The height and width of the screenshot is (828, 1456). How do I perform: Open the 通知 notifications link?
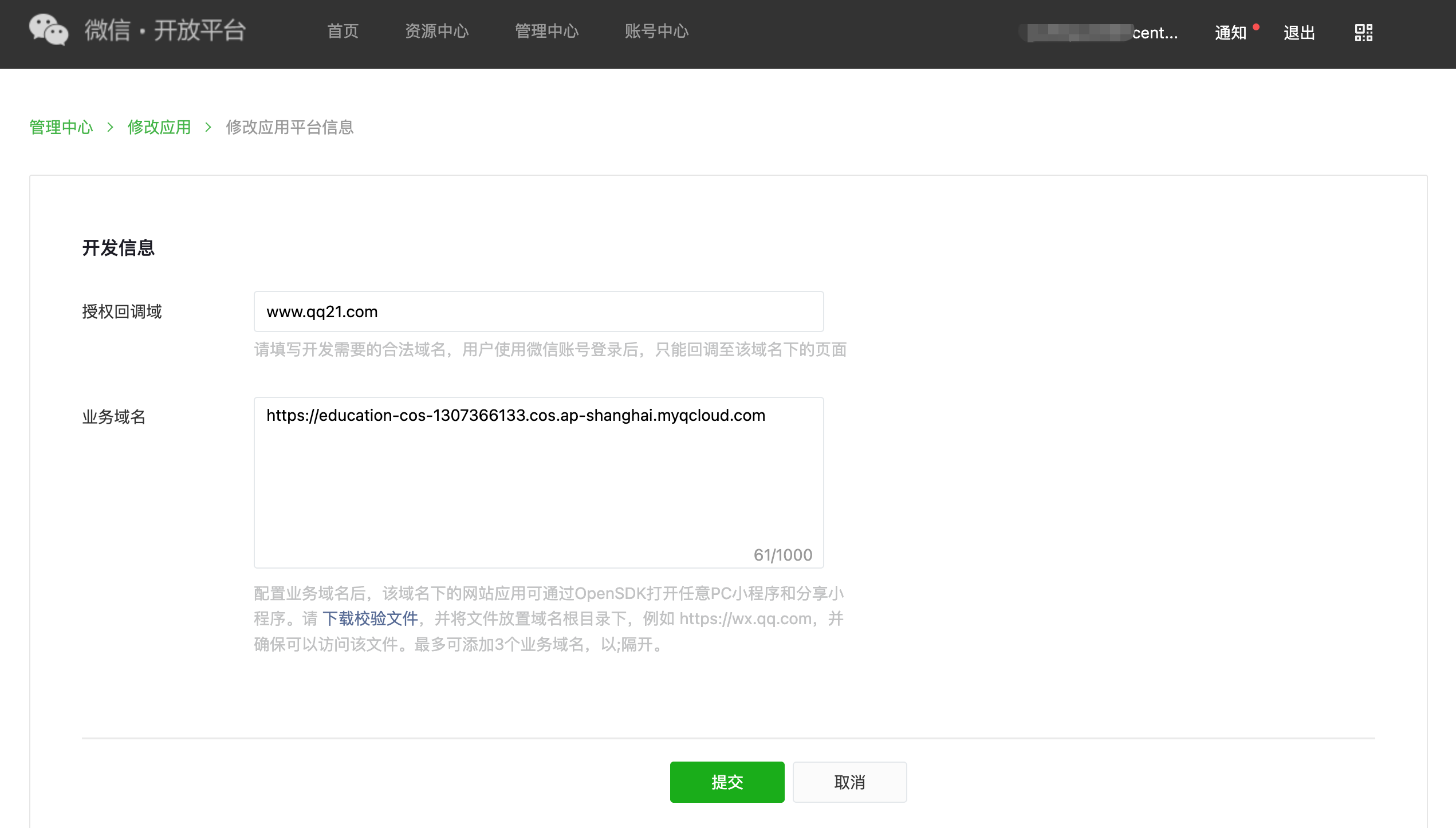(1230, 33)
